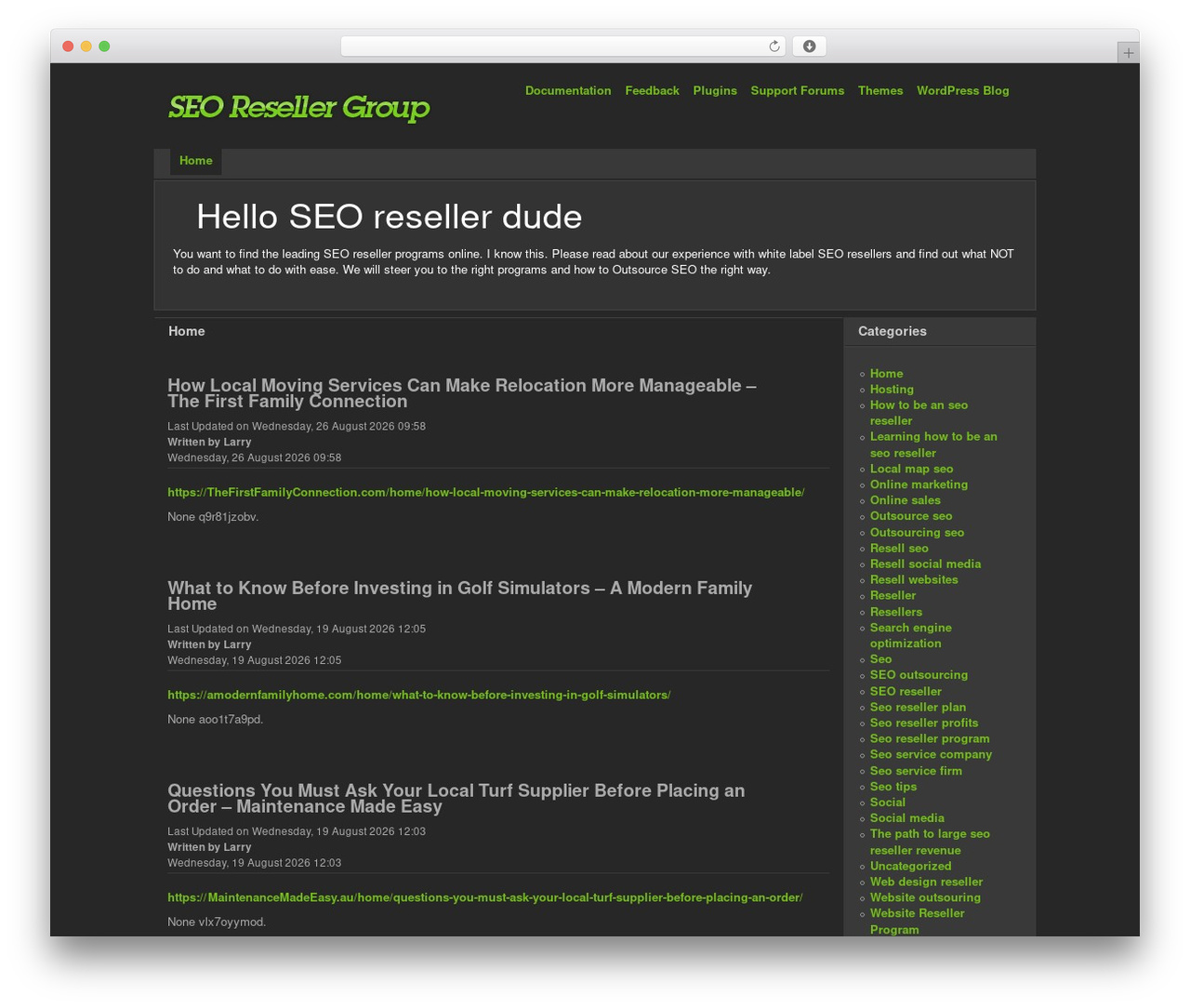Screen dimensions: 1190x1008
Task: Click the red close window button
Action: (68, 46)
